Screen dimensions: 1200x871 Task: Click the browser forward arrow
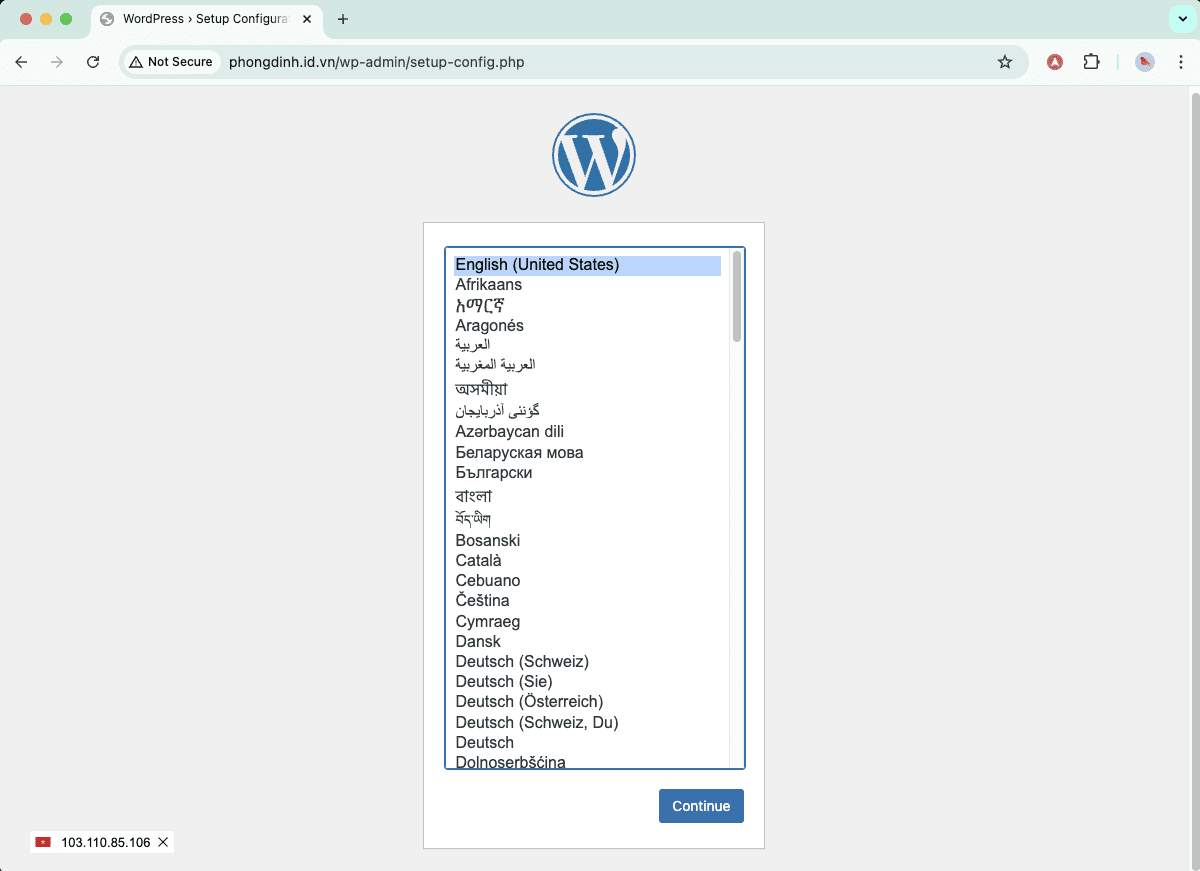tap(57, 62)
